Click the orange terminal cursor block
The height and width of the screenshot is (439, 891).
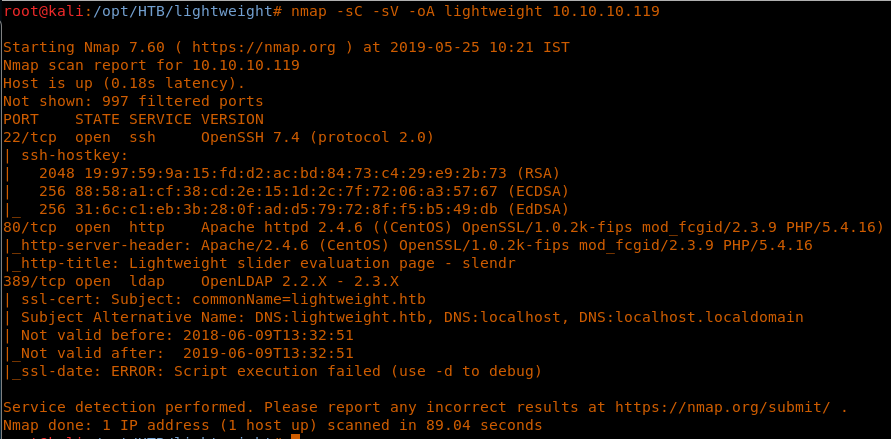click(295, 436)
